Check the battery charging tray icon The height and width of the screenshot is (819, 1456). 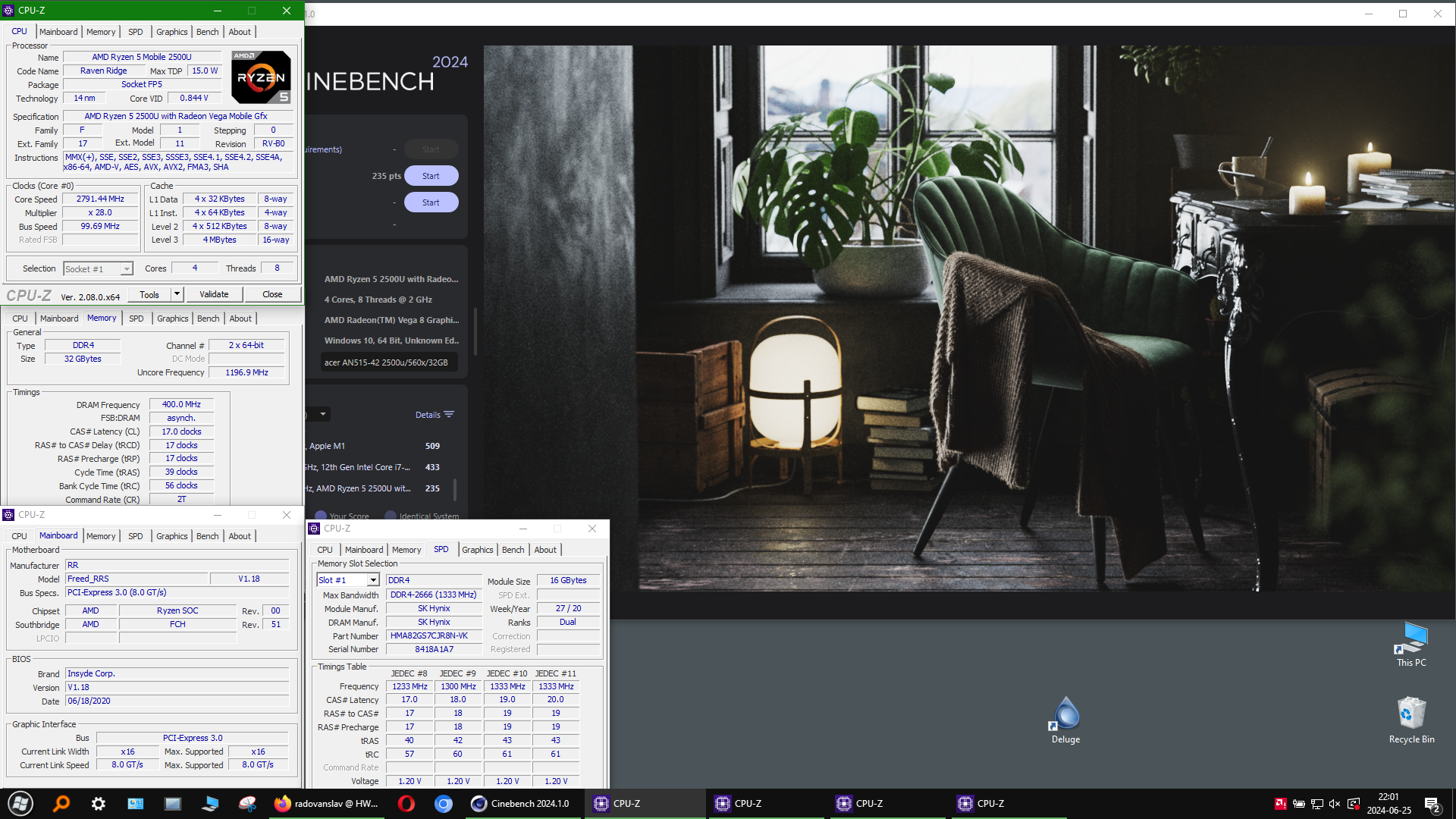[1298, 803]
